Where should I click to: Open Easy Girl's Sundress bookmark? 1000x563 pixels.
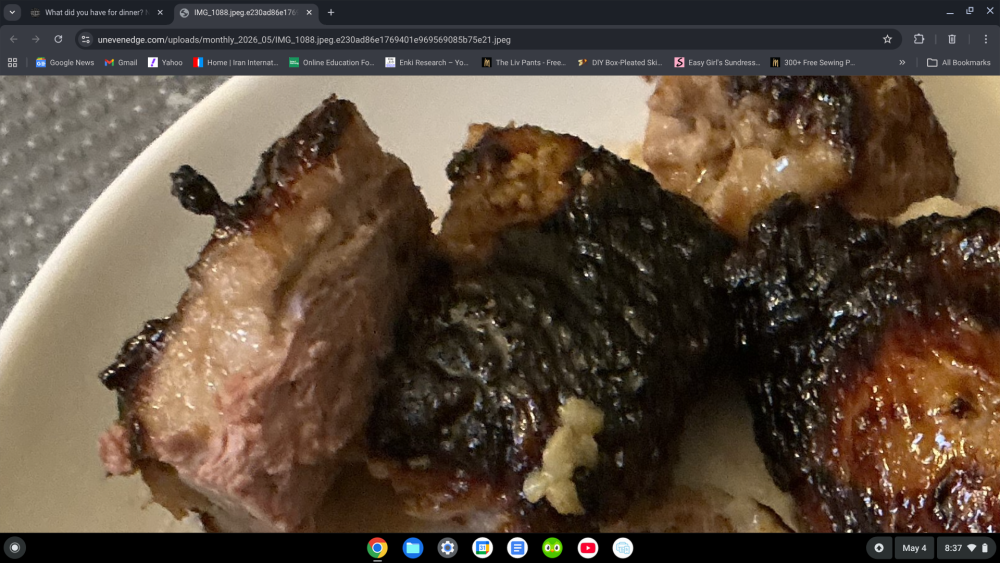tap(717, 62)
